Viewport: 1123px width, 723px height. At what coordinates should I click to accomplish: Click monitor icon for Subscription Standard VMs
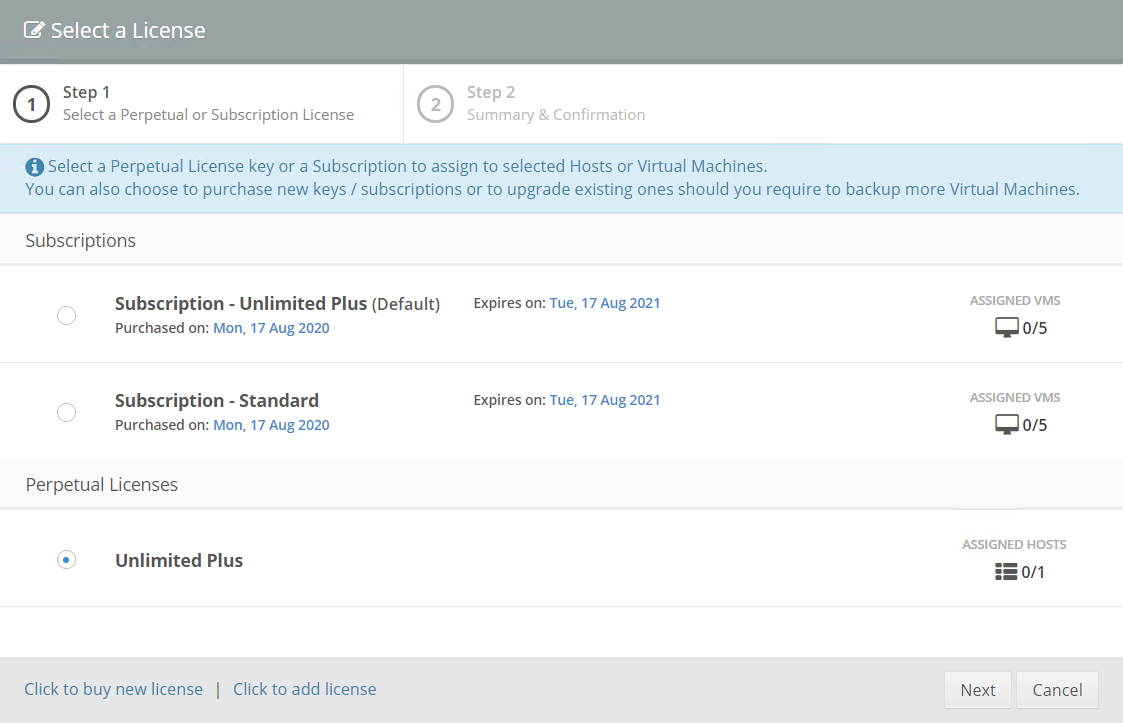click(1006, 425)
